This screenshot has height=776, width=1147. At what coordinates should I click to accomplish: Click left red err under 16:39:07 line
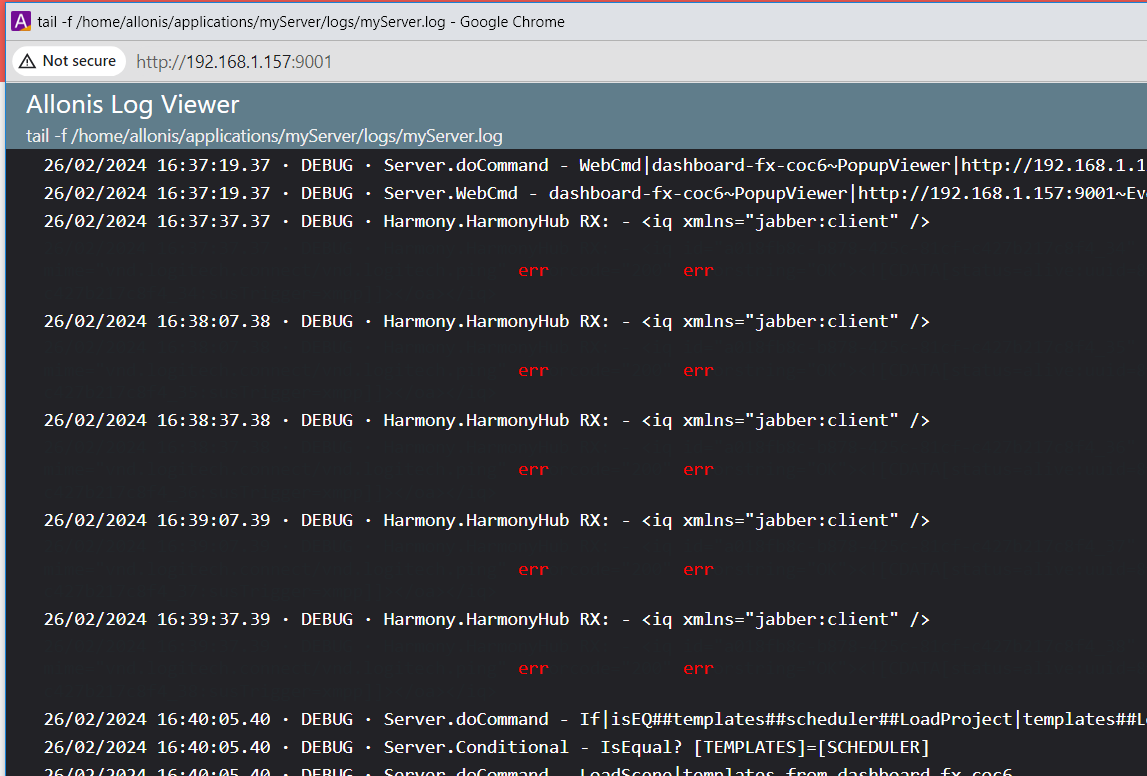click(533, 570)
